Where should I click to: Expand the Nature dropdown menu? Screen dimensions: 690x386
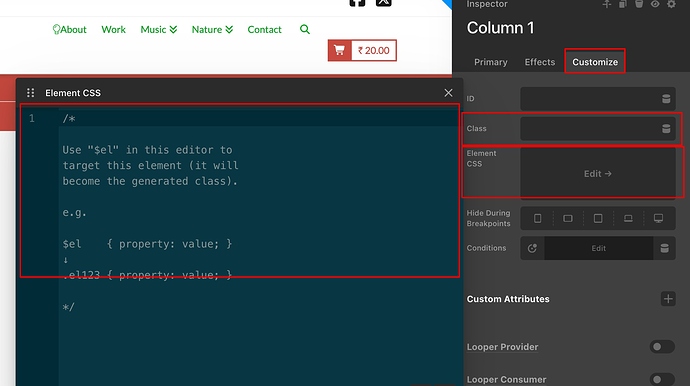tap(212, 29)
